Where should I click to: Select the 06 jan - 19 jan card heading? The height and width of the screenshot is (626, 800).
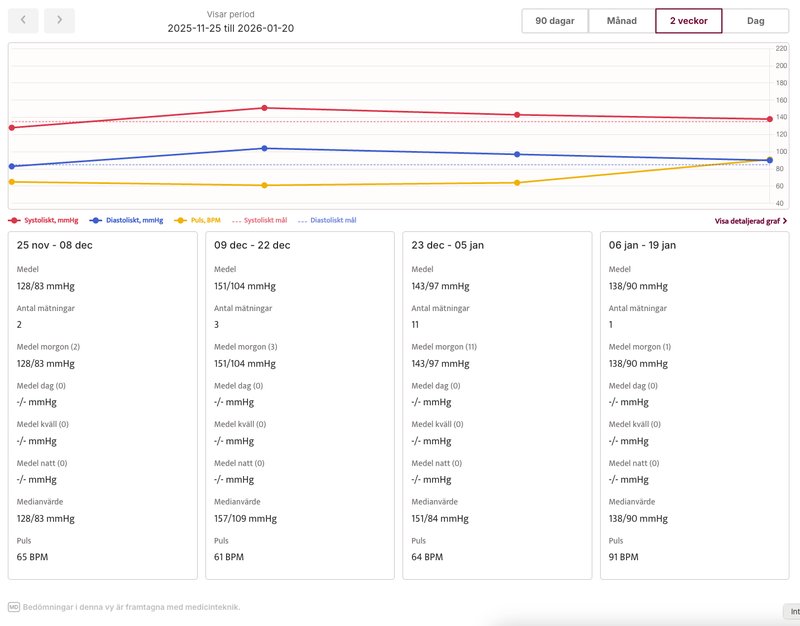[642, 245]
